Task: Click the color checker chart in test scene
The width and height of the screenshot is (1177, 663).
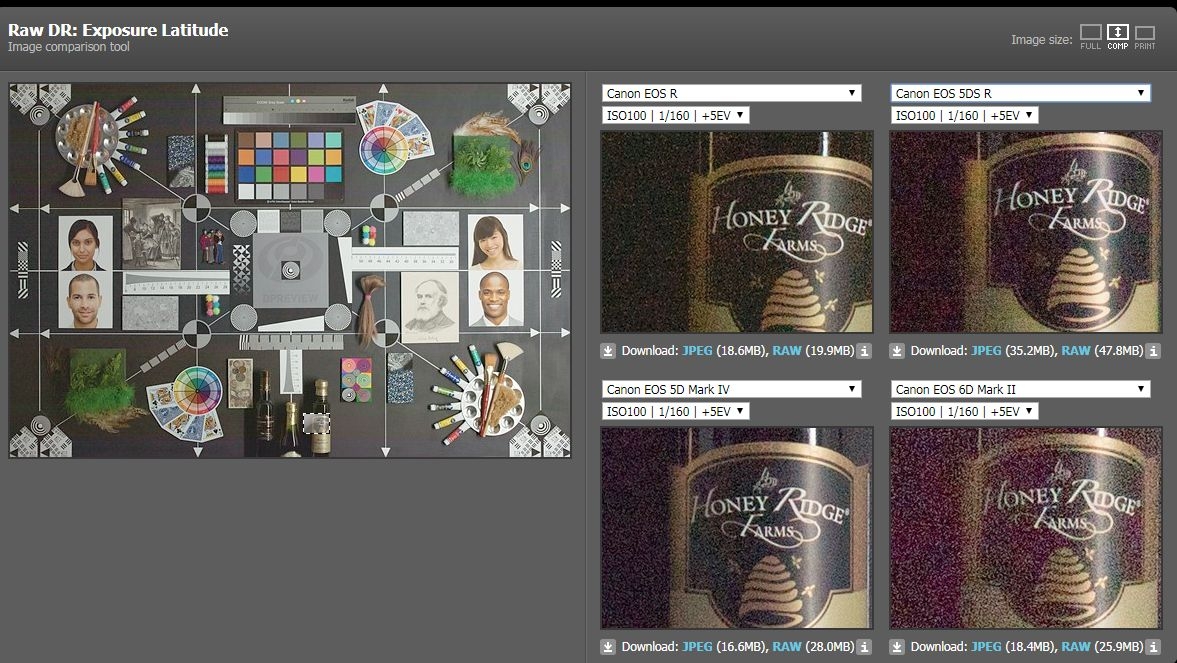Action: pos(290,165)
